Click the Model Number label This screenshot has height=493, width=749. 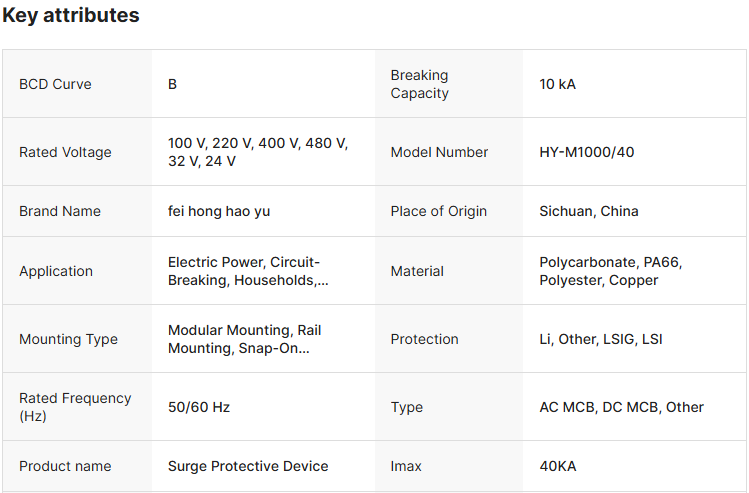click(x=439, y=152)
